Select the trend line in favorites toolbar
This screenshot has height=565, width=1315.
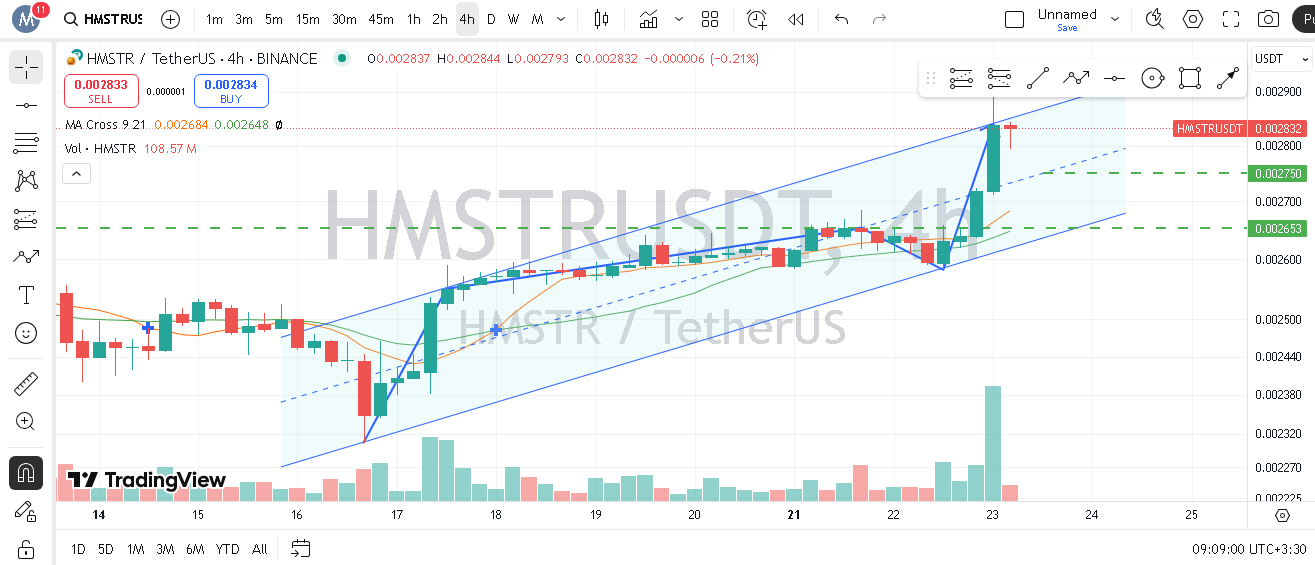pyautogui.click(x=1038, y=78)
